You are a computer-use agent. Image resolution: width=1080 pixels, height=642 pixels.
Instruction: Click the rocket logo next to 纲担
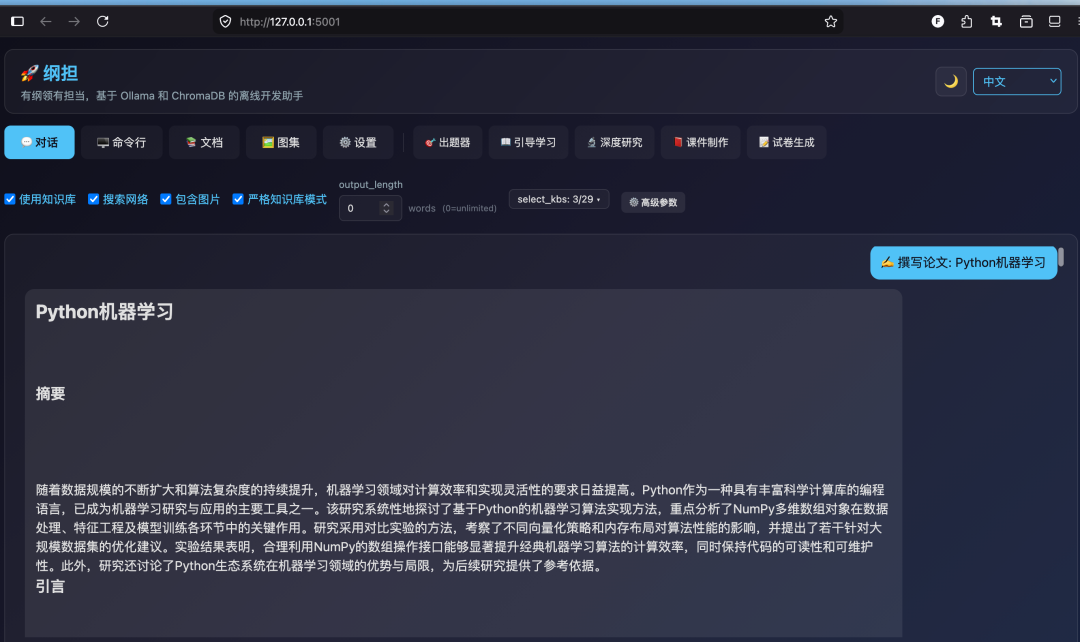(30, 73)
